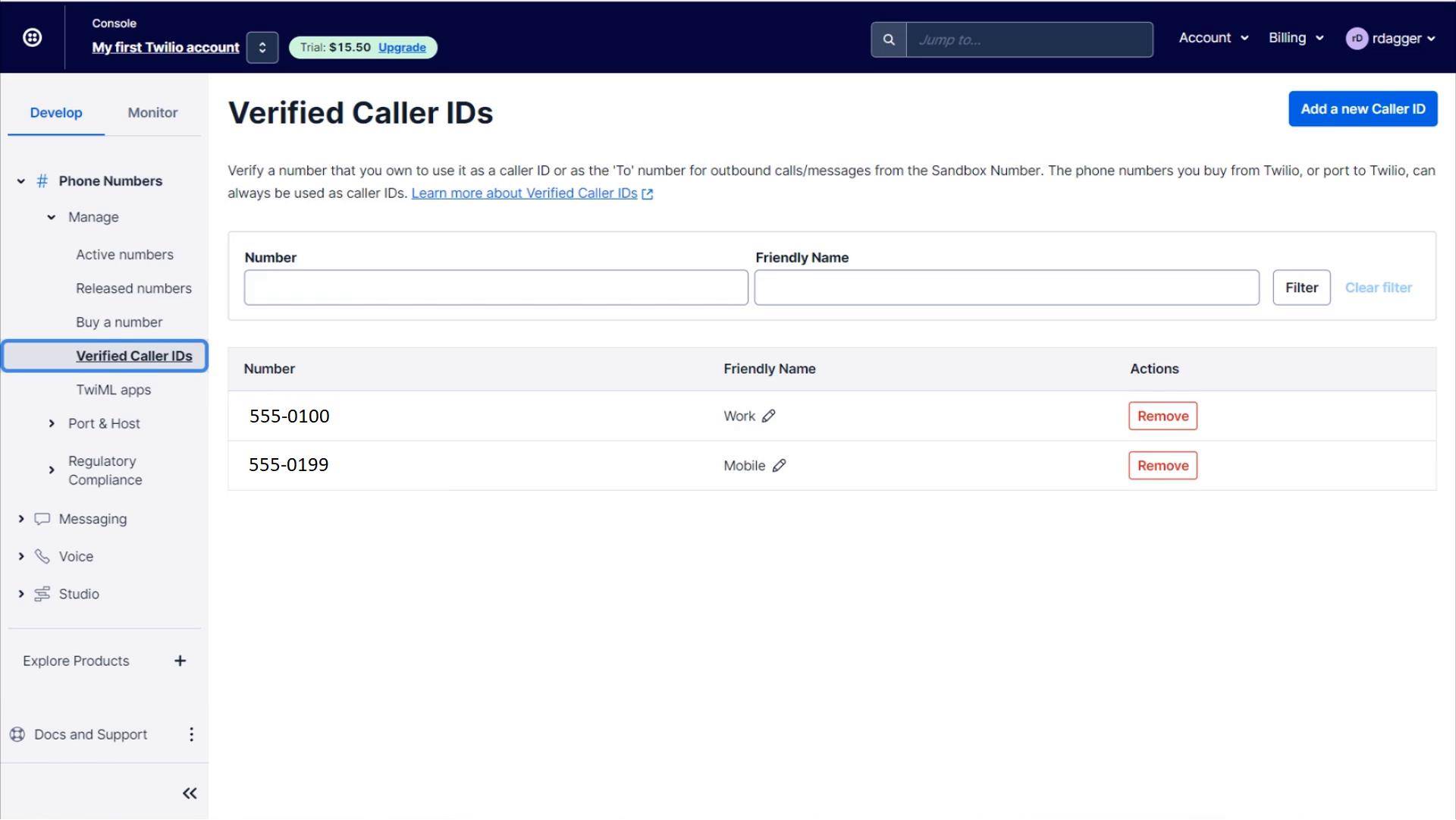
Task: Switch to the Monitor tab
Action: (x=152, y=112)
